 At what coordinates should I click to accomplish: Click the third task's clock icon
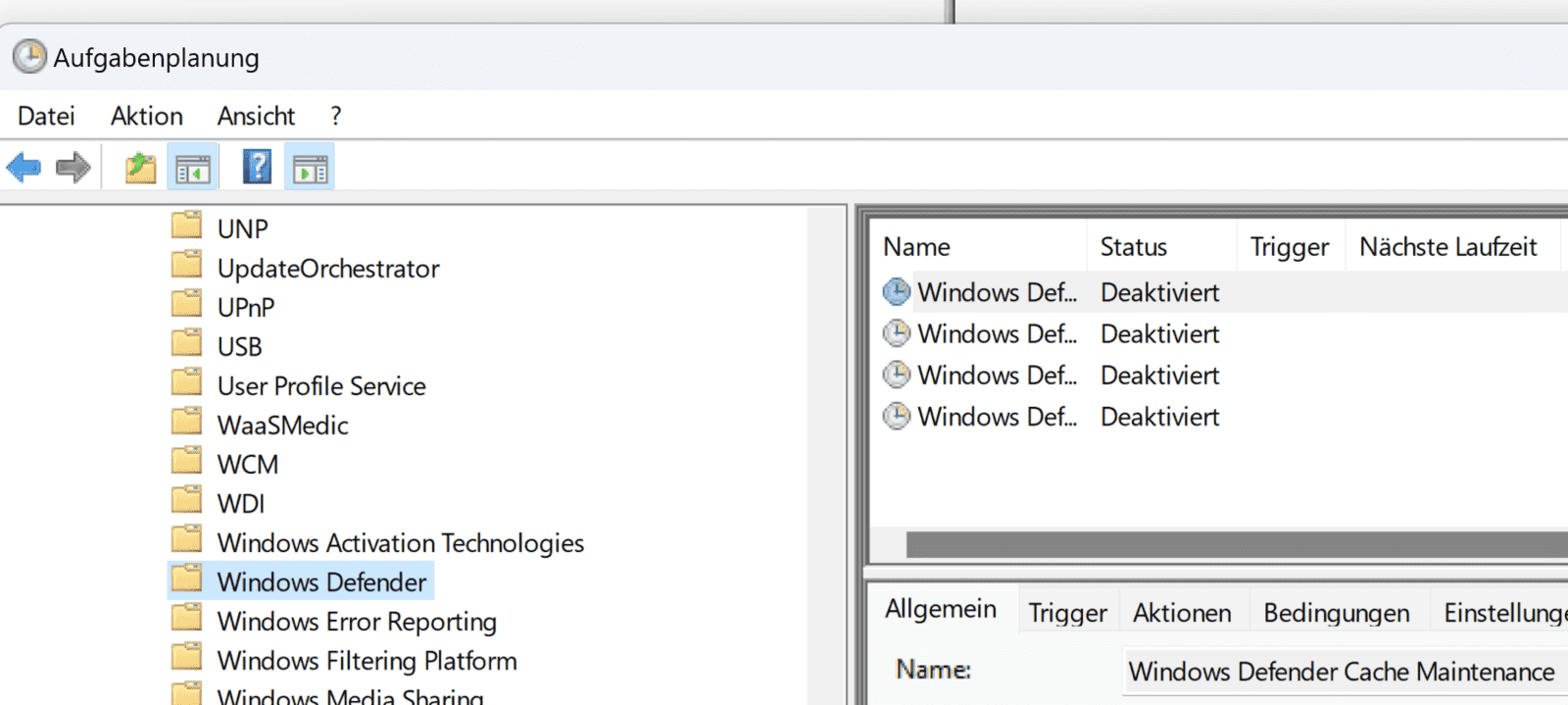coord(896,375)
